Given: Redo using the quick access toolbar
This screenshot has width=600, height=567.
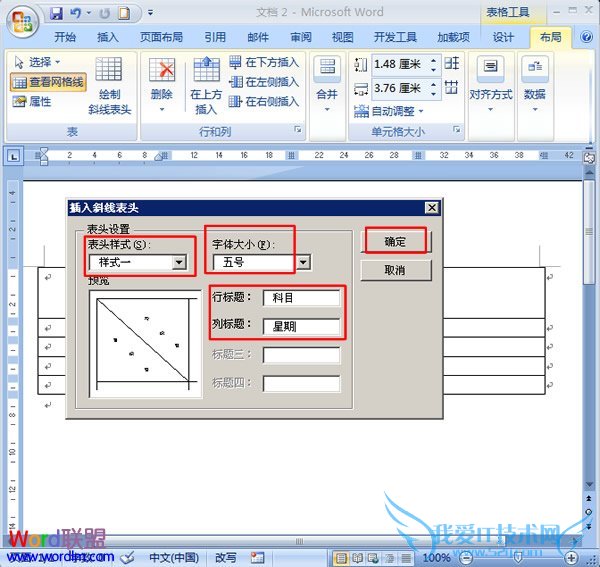Looking at the screenshot, I should [104, 14].
